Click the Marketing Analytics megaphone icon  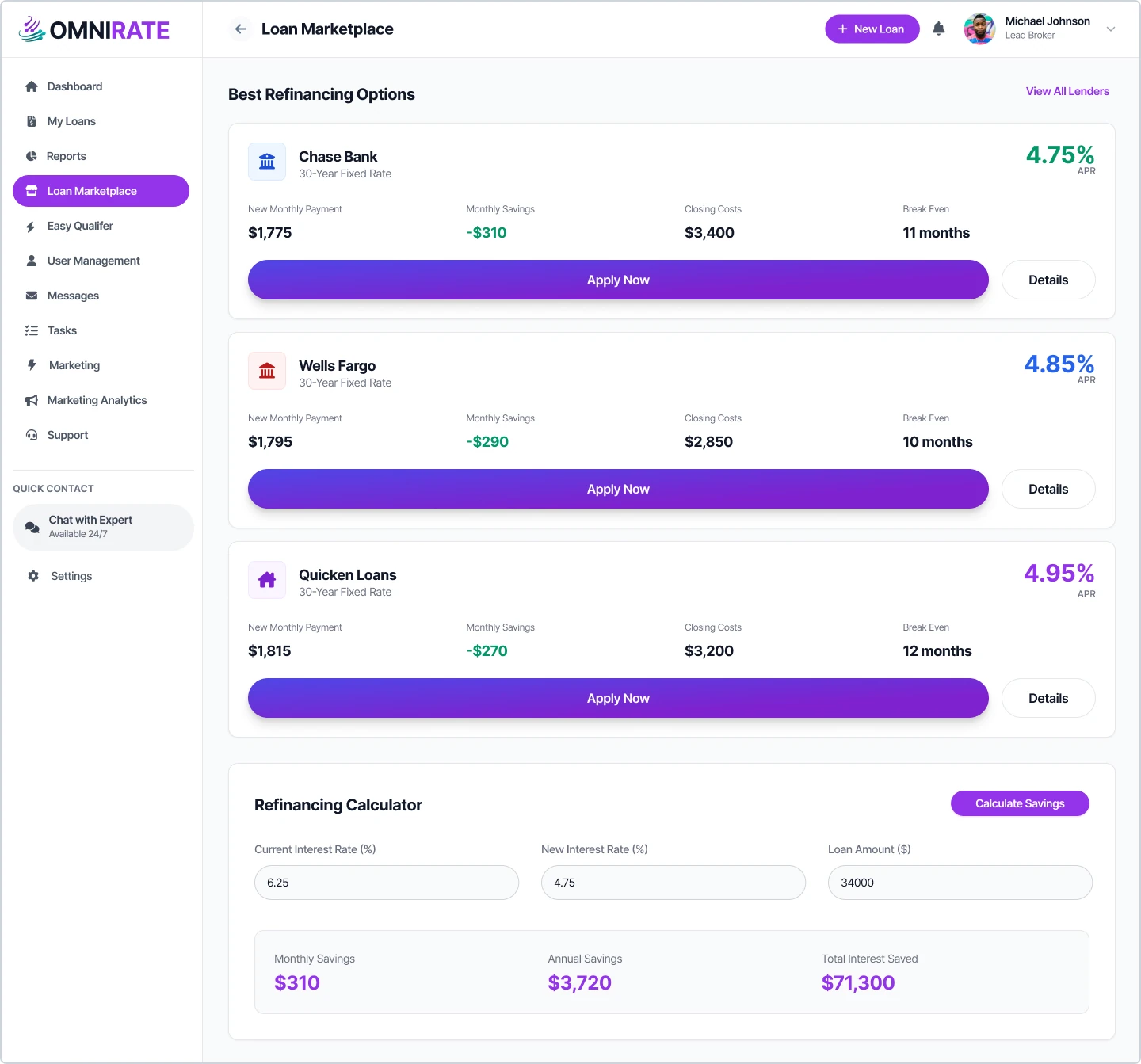pyautogui.click(x=32, y=400)
